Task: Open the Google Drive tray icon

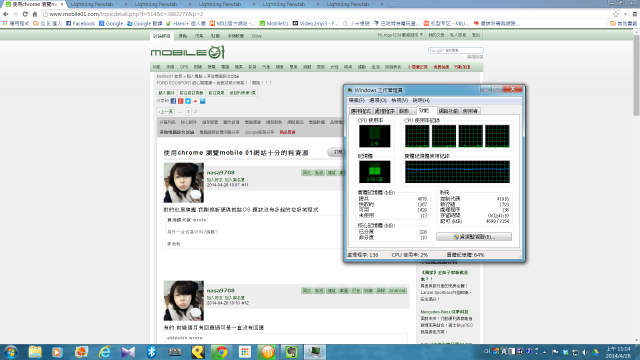Action: [x=596, y=352]
